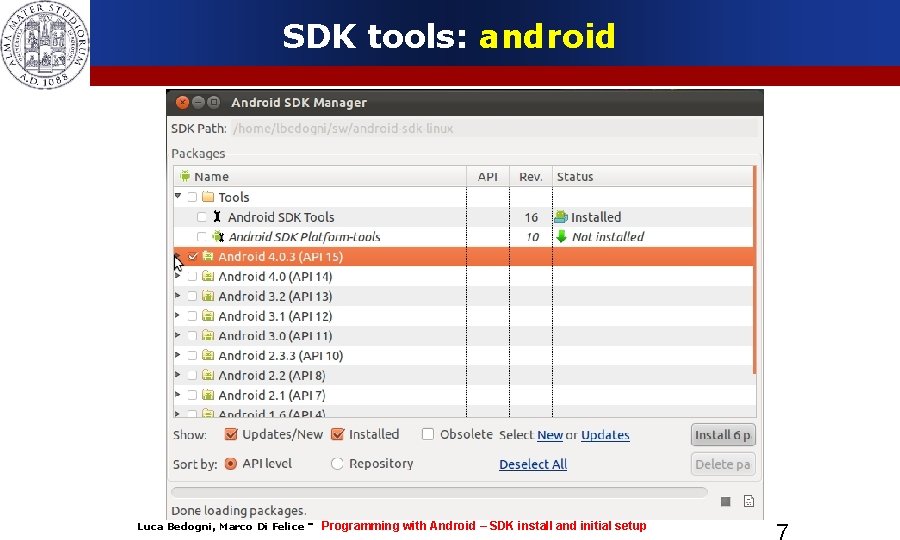Collapse the Tools tree node

(x=178, y=196)
